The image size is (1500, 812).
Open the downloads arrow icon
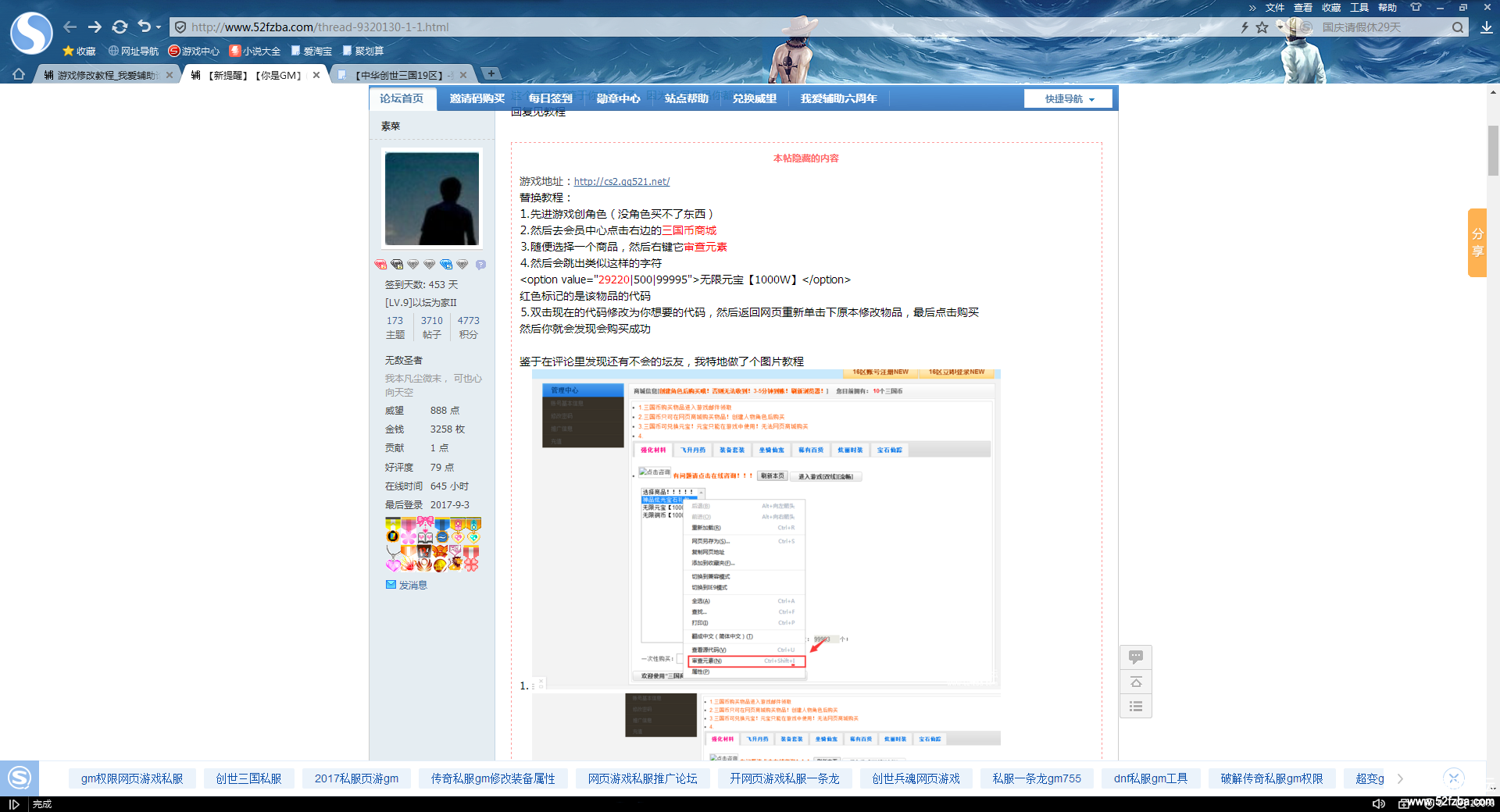click(x=1486, y=27)
